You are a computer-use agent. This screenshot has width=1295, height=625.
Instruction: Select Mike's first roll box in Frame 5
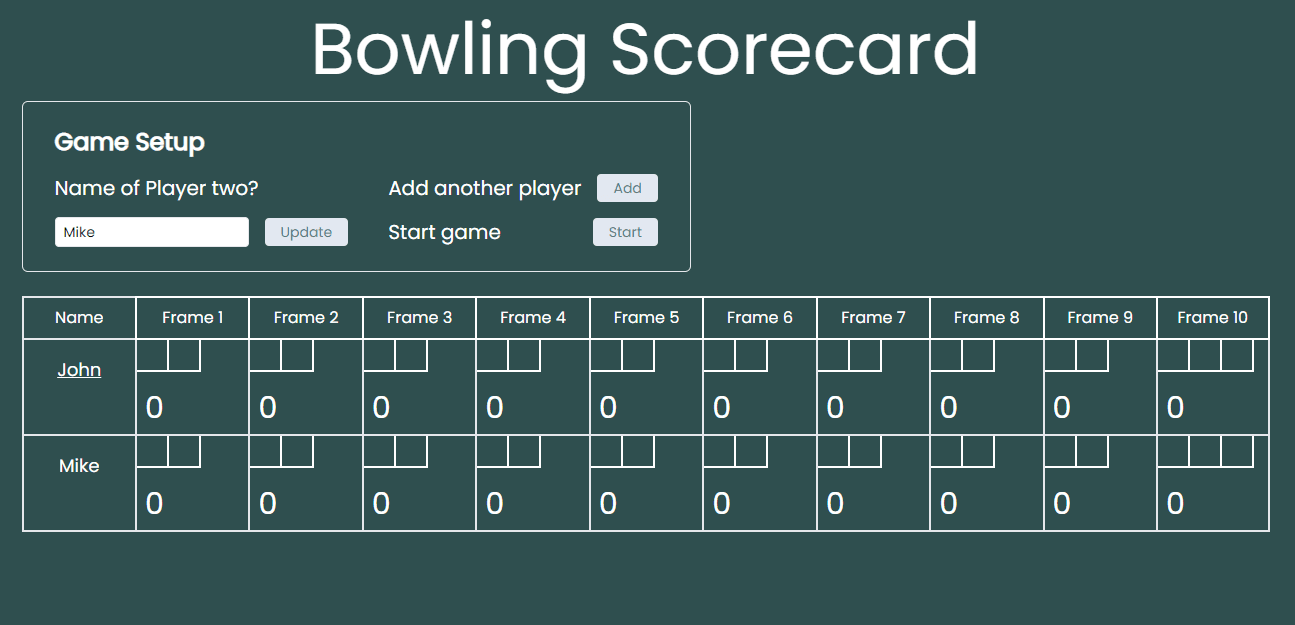pos(606,452)
